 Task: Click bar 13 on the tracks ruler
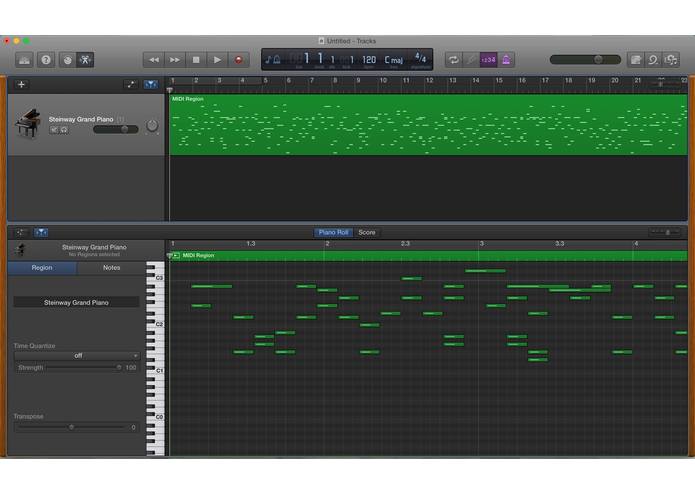tap(453, 81)
